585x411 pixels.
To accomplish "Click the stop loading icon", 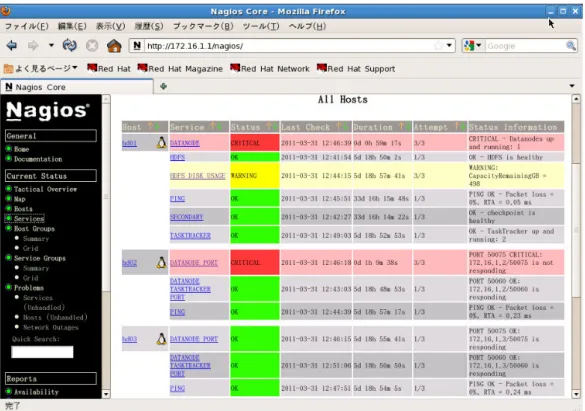I will [92, 46].
